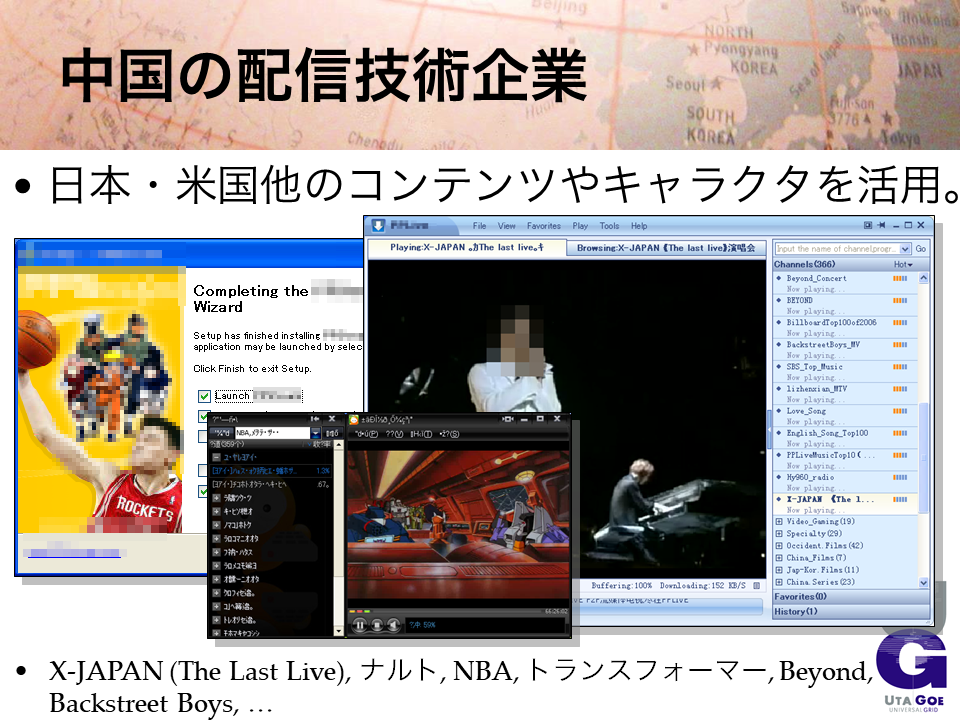Image resolution: width=960 pixels, height=720 pixels.
Task: Open the (V) menu in dark player
Action: 394,434
